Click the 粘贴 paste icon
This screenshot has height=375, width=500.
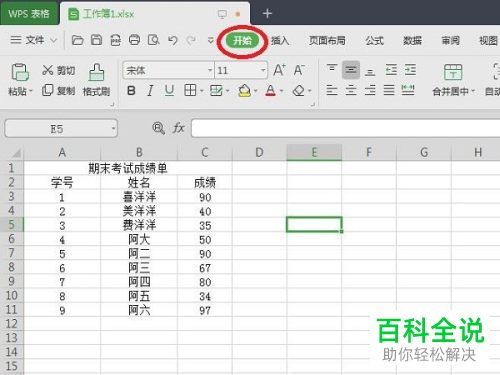point(20,72)
